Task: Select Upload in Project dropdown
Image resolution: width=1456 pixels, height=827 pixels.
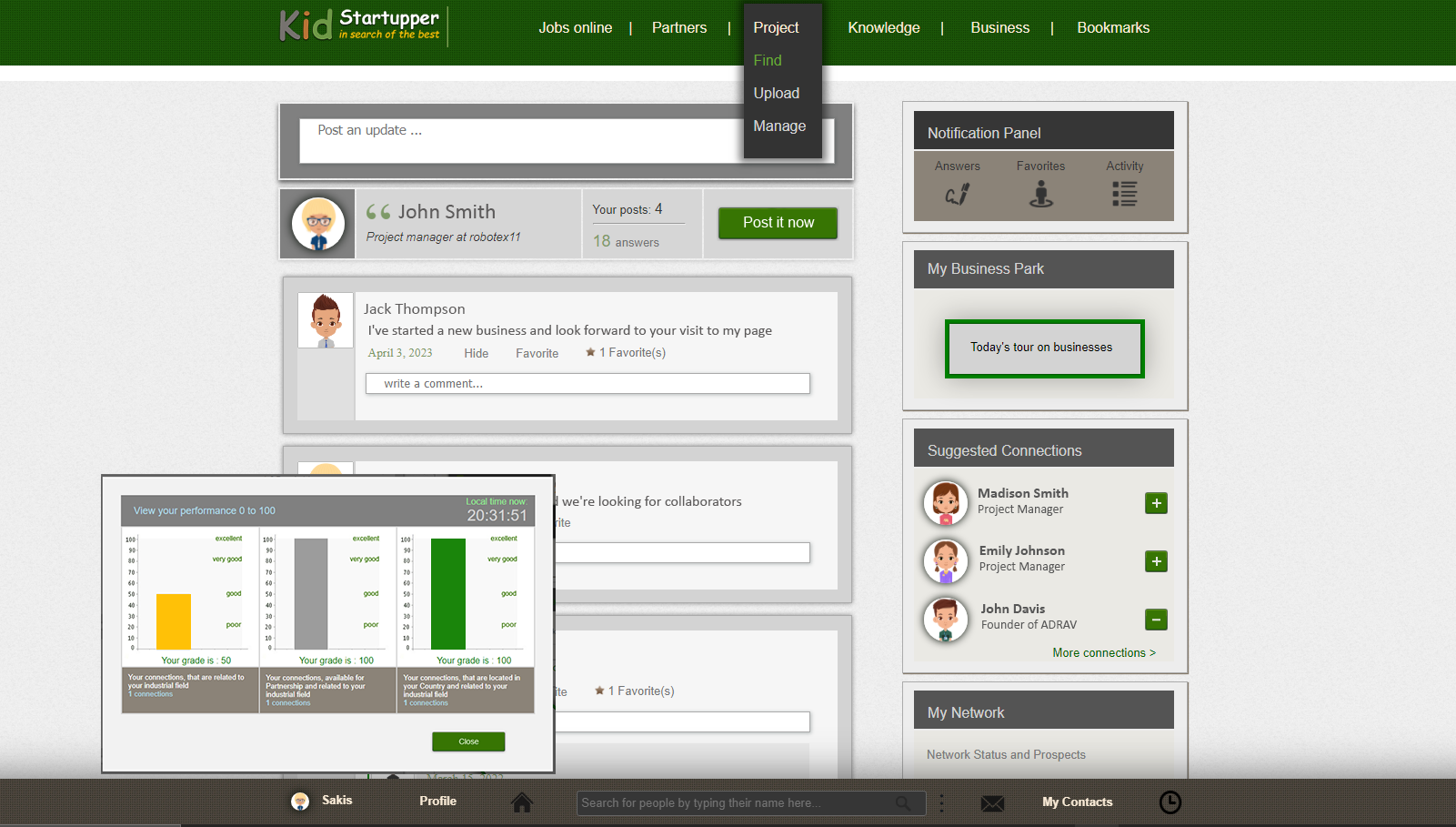Action: (777, 94)
